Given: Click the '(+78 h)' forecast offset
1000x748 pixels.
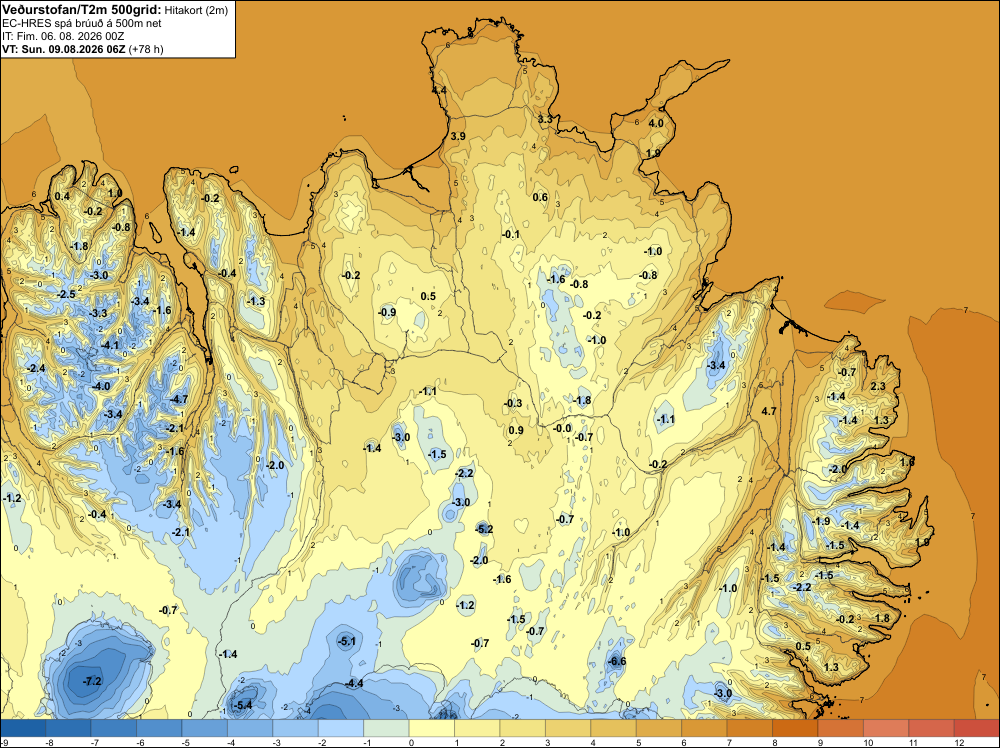Looking at the screenshot, I should (146, 49).
